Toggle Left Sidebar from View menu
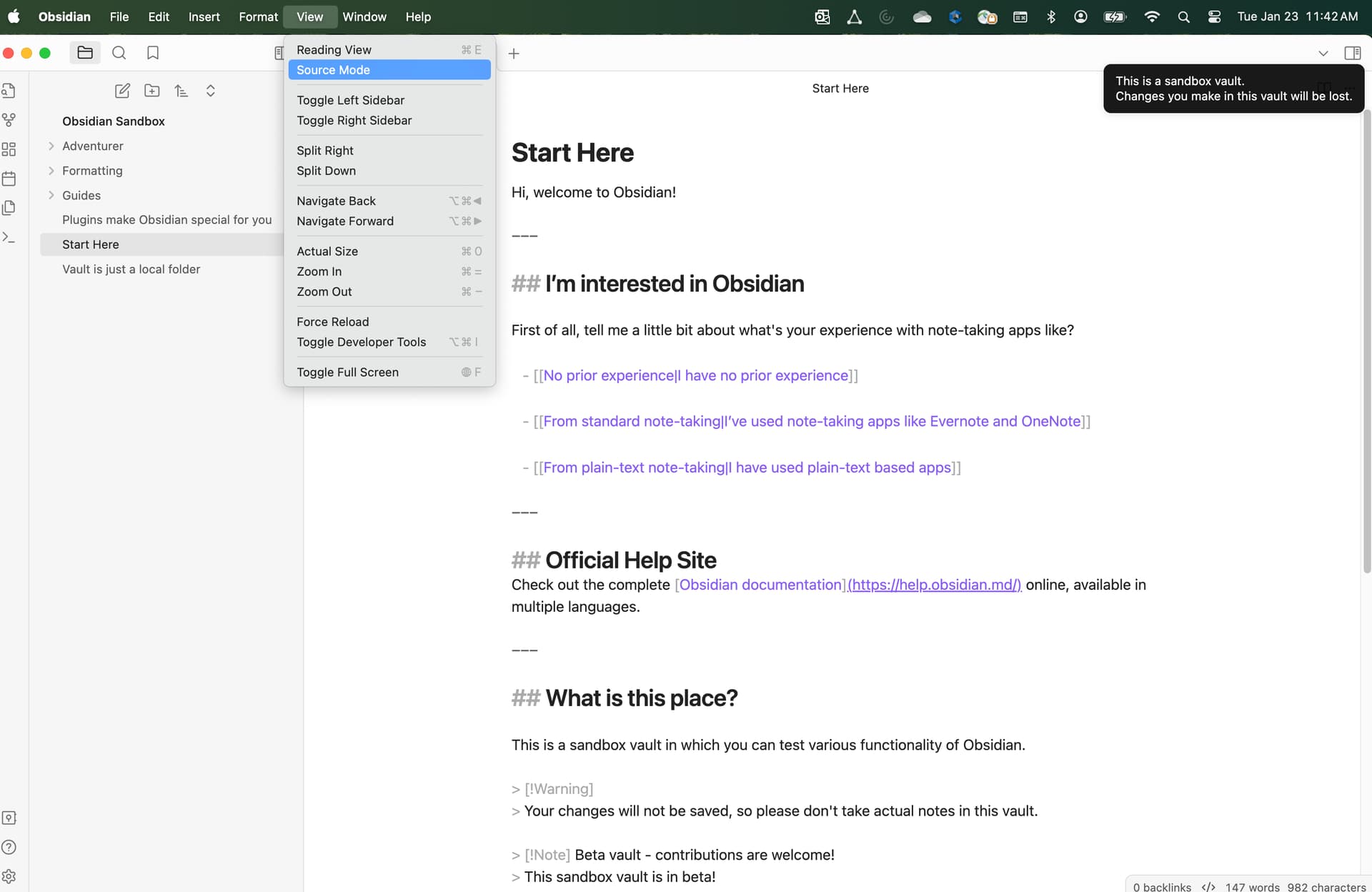 [x=389, y=100]
